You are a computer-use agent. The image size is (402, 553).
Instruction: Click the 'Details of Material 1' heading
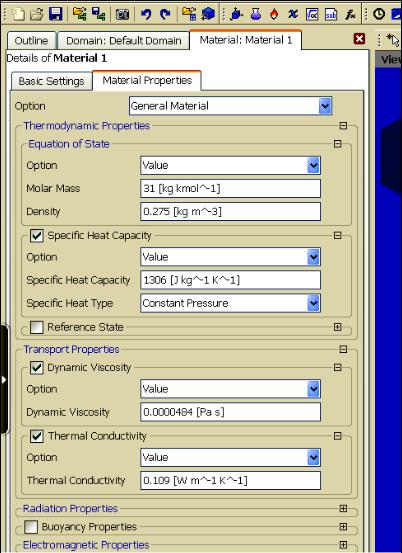coord(57,58)
